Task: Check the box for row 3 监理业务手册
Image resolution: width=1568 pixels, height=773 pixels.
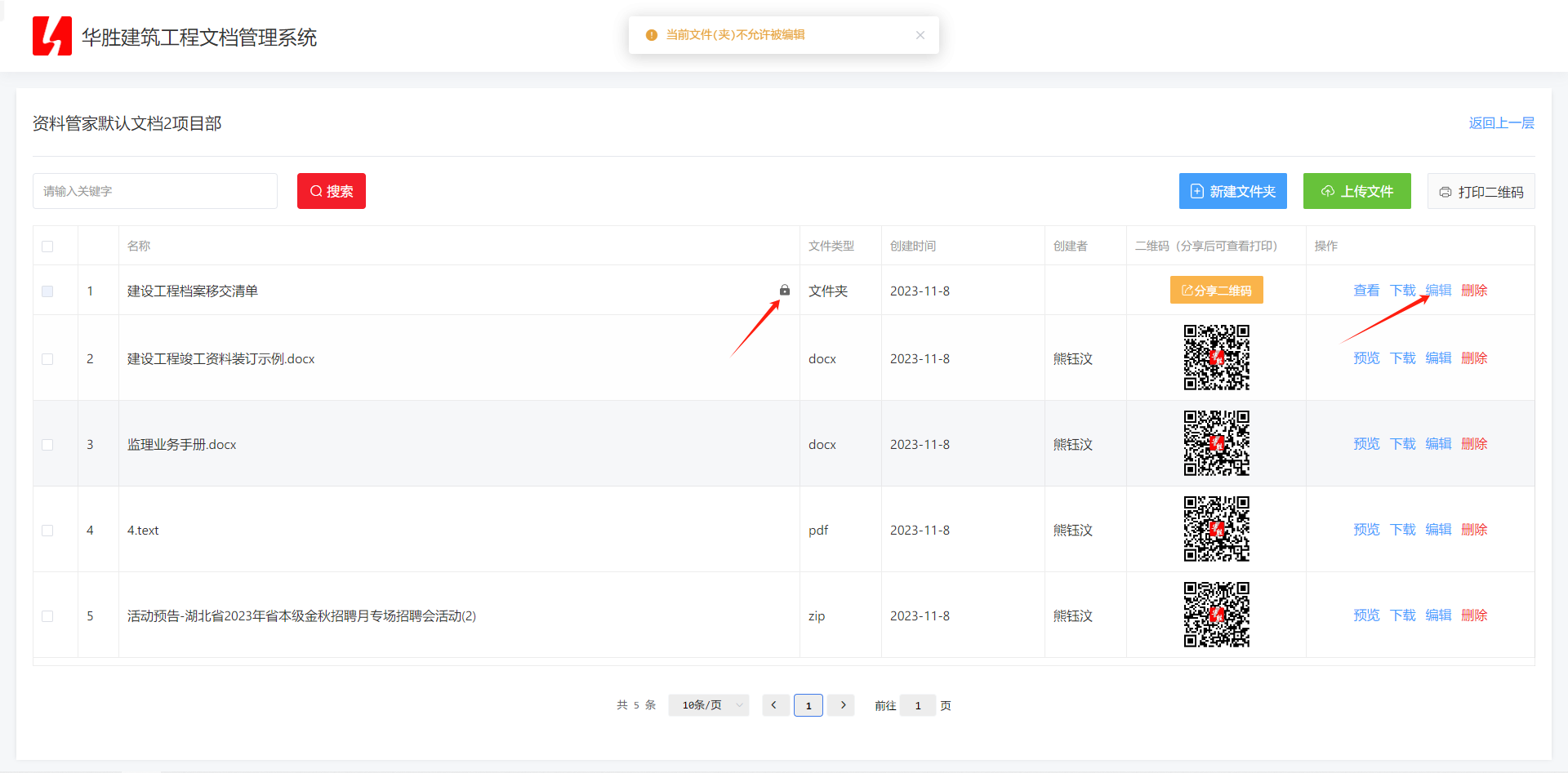Action: pyautogui.click(x=47, y=445)
